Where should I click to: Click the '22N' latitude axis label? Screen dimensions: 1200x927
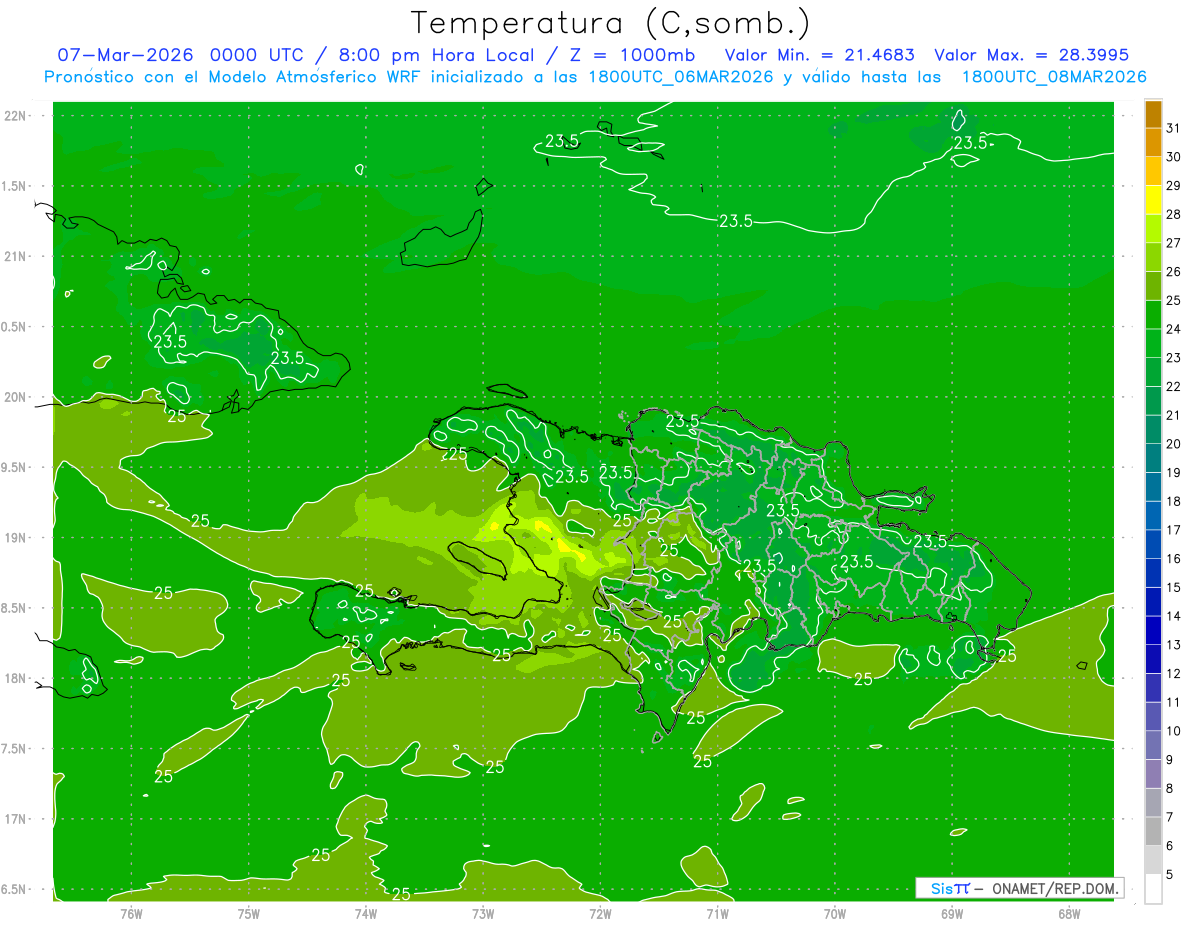coord(16,116)
